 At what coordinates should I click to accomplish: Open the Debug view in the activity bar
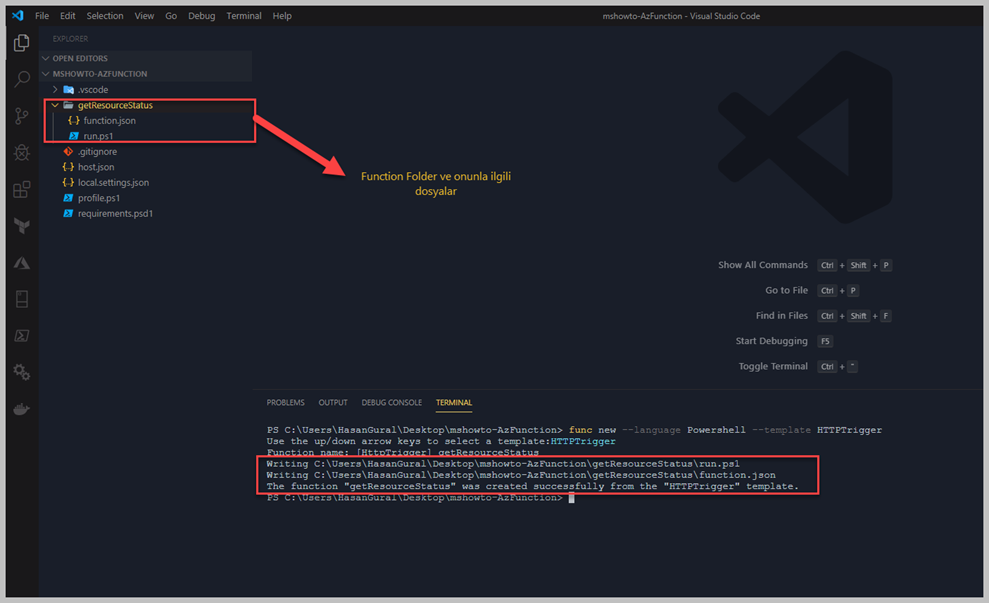coord(21,152)
